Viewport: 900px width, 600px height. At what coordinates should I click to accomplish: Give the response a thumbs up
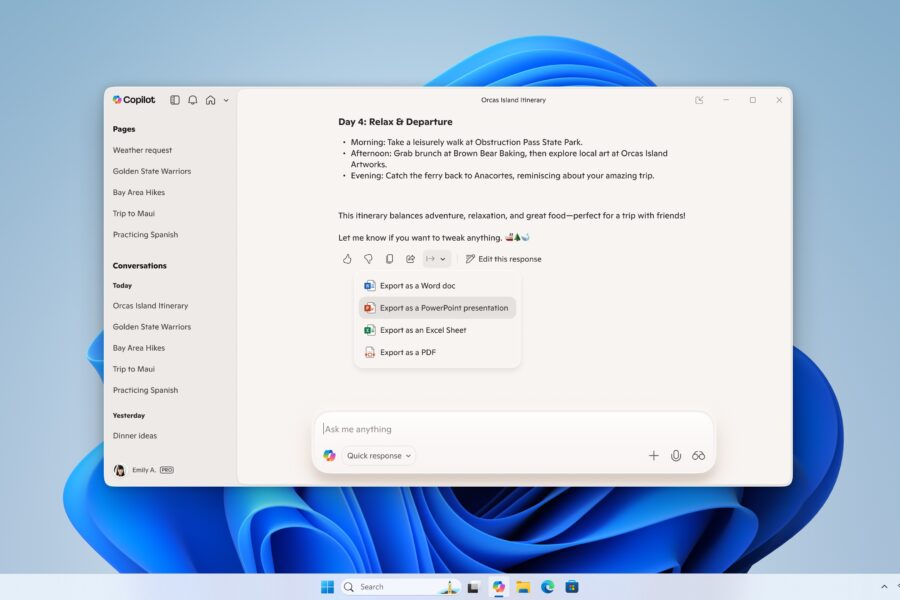coord(347,259)
